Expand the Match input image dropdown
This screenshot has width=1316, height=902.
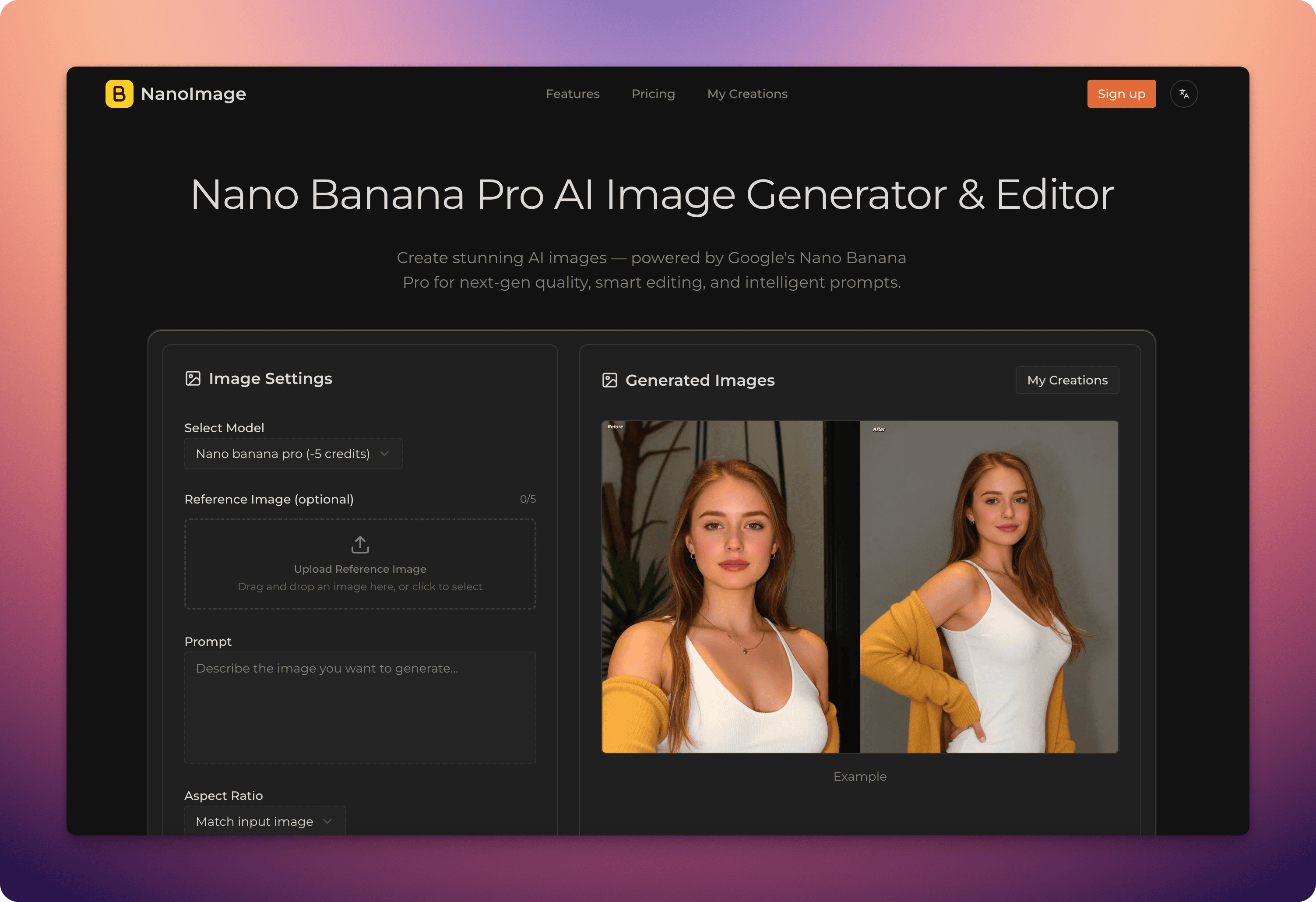(x=255, y=821)
